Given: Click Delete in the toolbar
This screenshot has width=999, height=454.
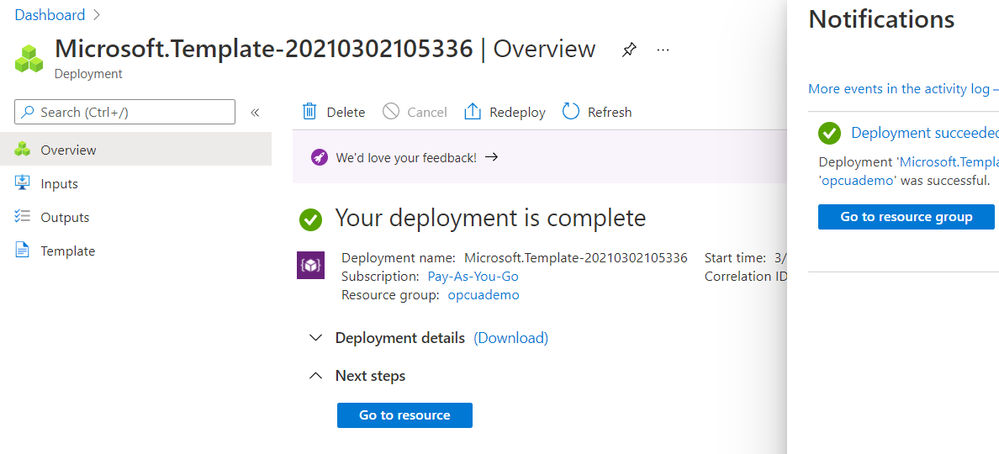Looking at the screenshot, I should click(x=333, y=112).
